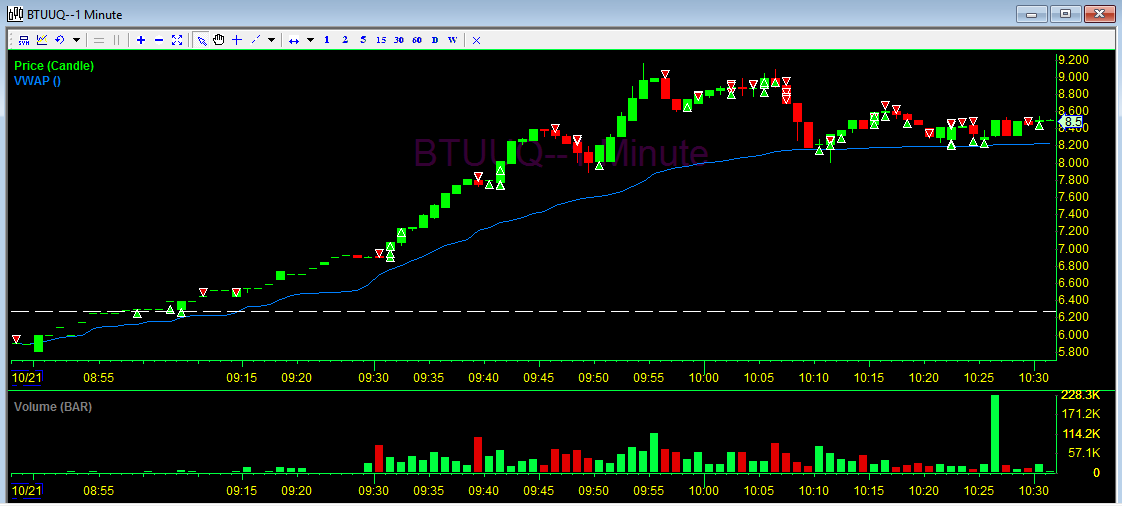Click the Price (Candle) legend label
1122x506 pixels.
pyautogui.click(x=54, y=66)
